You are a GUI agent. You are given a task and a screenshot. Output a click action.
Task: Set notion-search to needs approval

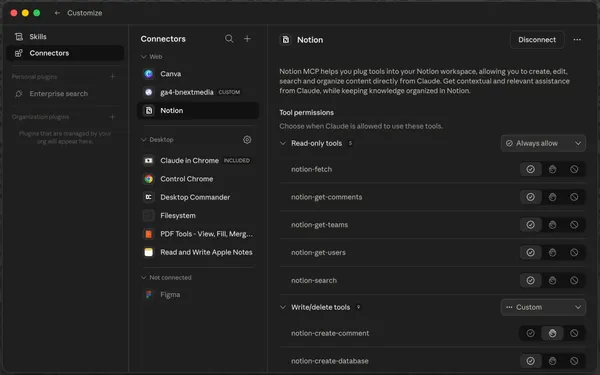coord(552,280)
